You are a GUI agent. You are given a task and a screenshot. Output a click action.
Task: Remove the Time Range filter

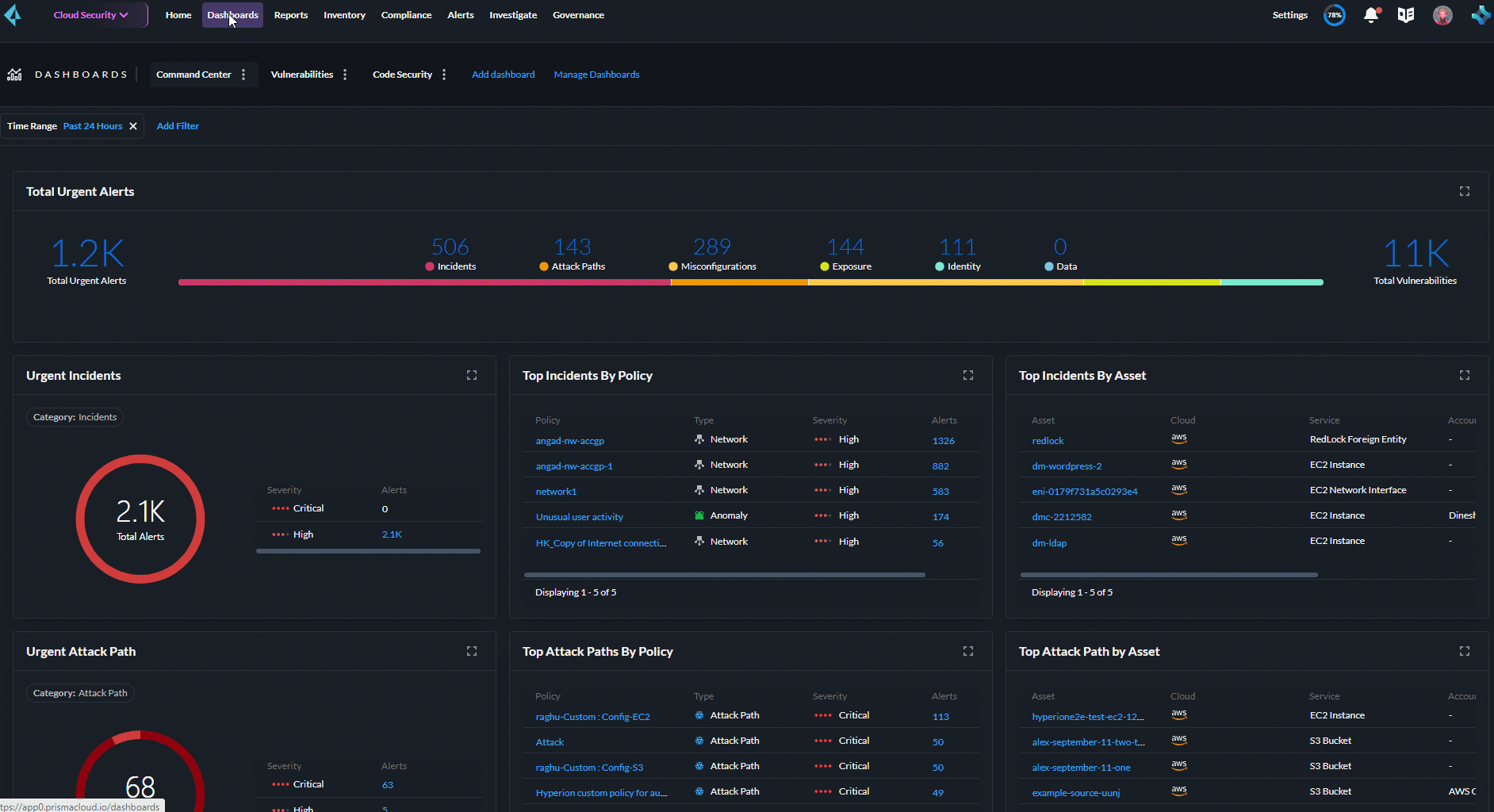click(133, 126)
